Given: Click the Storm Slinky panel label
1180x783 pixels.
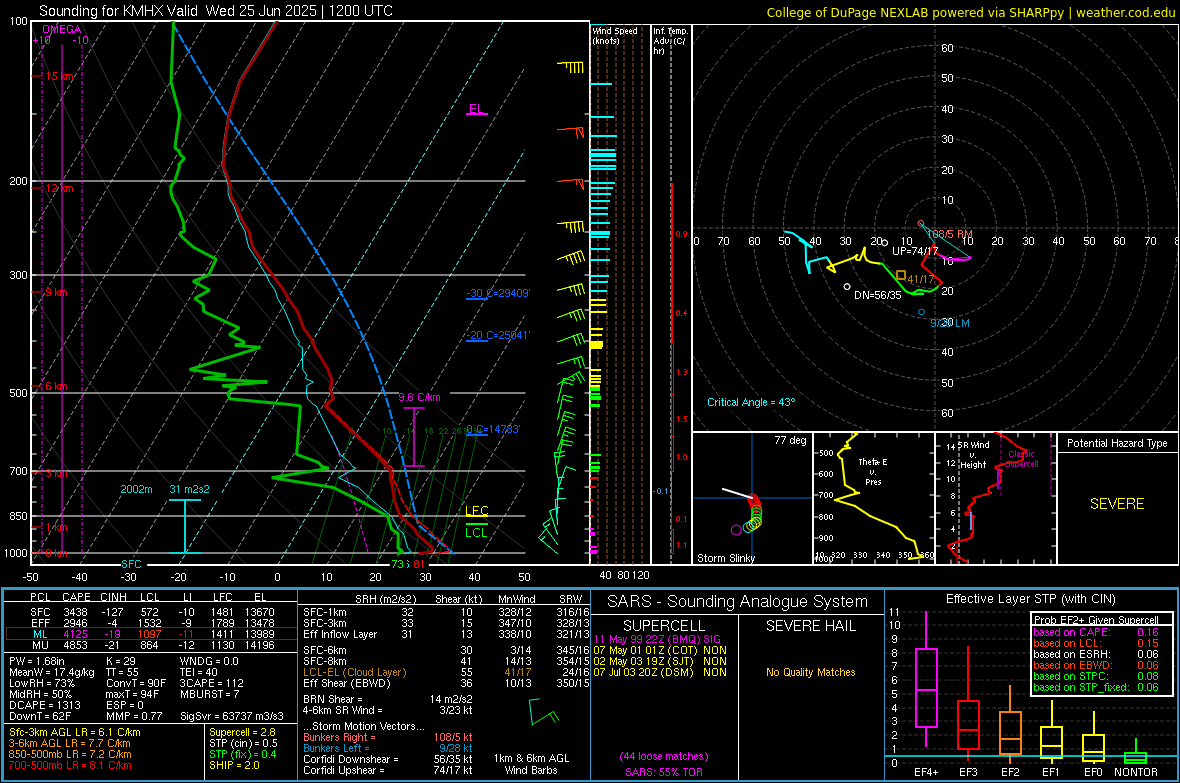Looking at the screenshot, I should coord(725,558).
